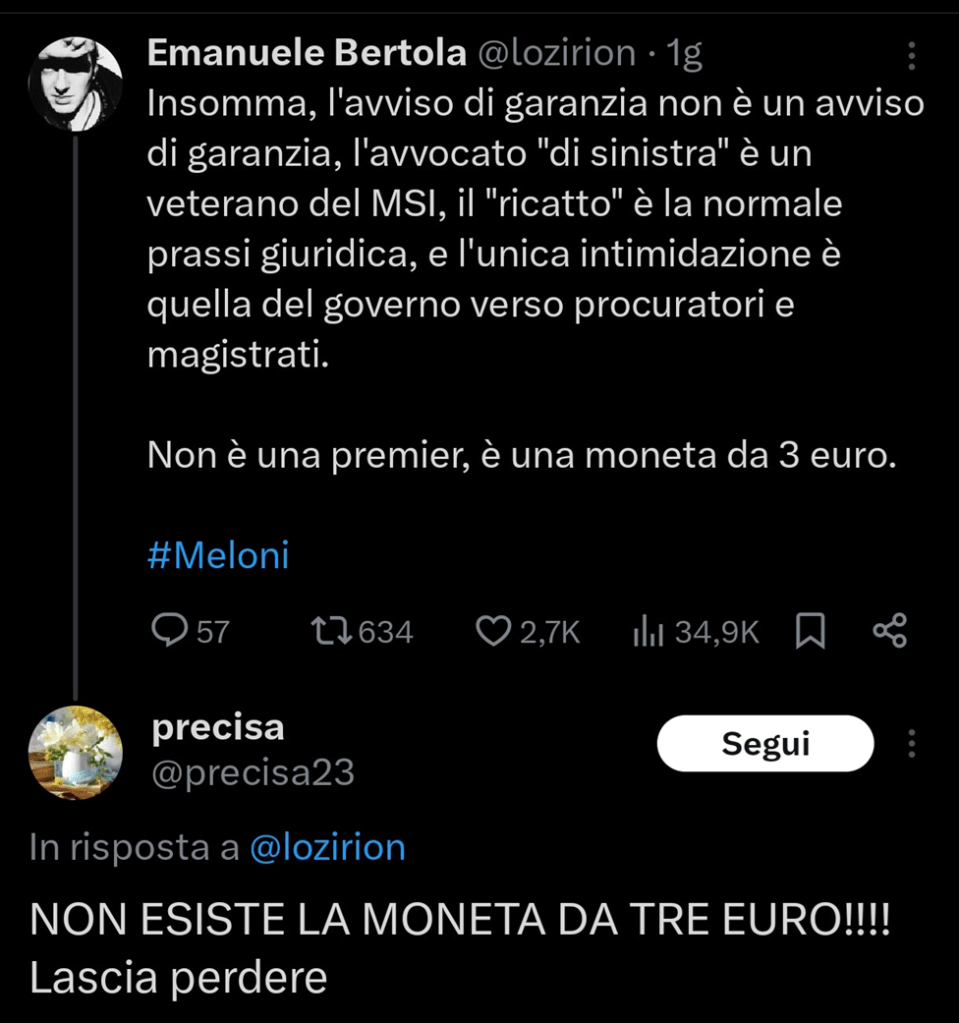The width and height of the screenshot is (959, 1023).
Task: Open precisa's flower avatar
Action: pyautogui.click(x=75, y=752)
